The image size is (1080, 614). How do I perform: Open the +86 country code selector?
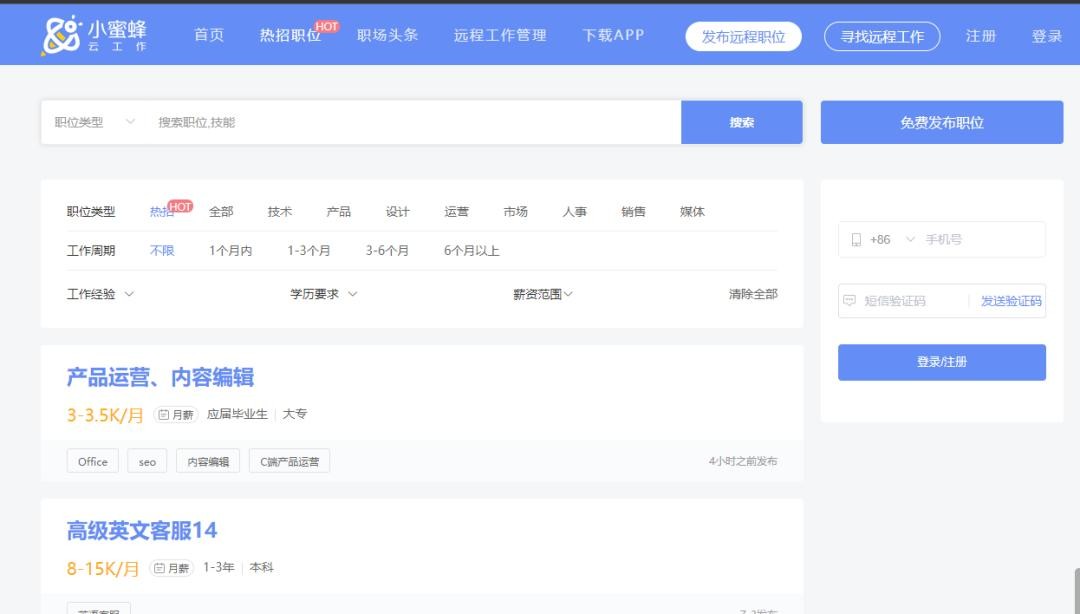pos(892,240)
